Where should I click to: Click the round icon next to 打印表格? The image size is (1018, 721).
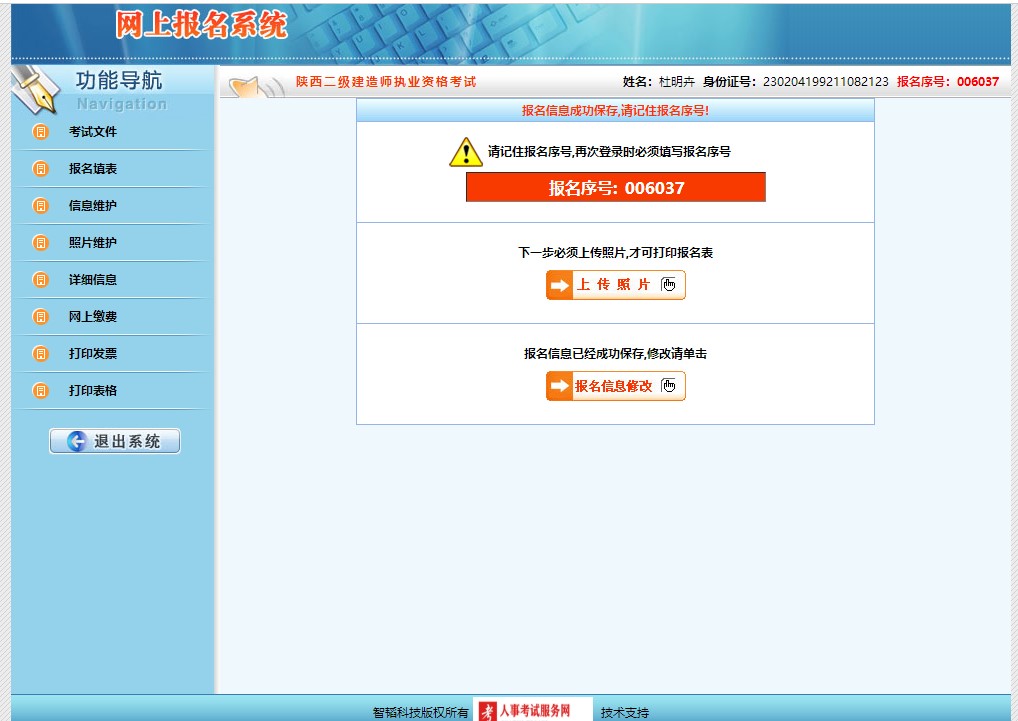coord(41,391)
